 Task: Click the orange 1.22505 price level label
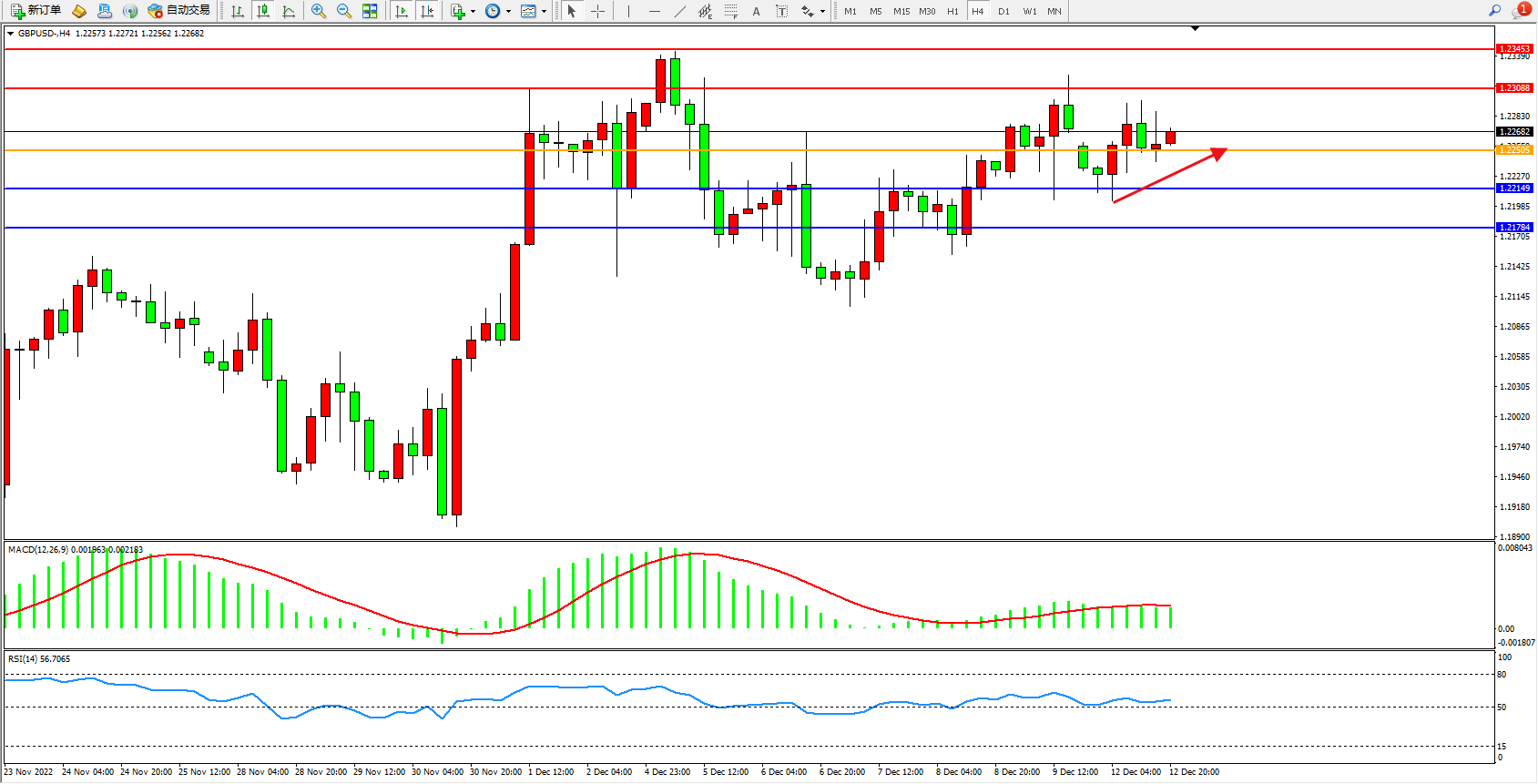[x=1514, y=150]
